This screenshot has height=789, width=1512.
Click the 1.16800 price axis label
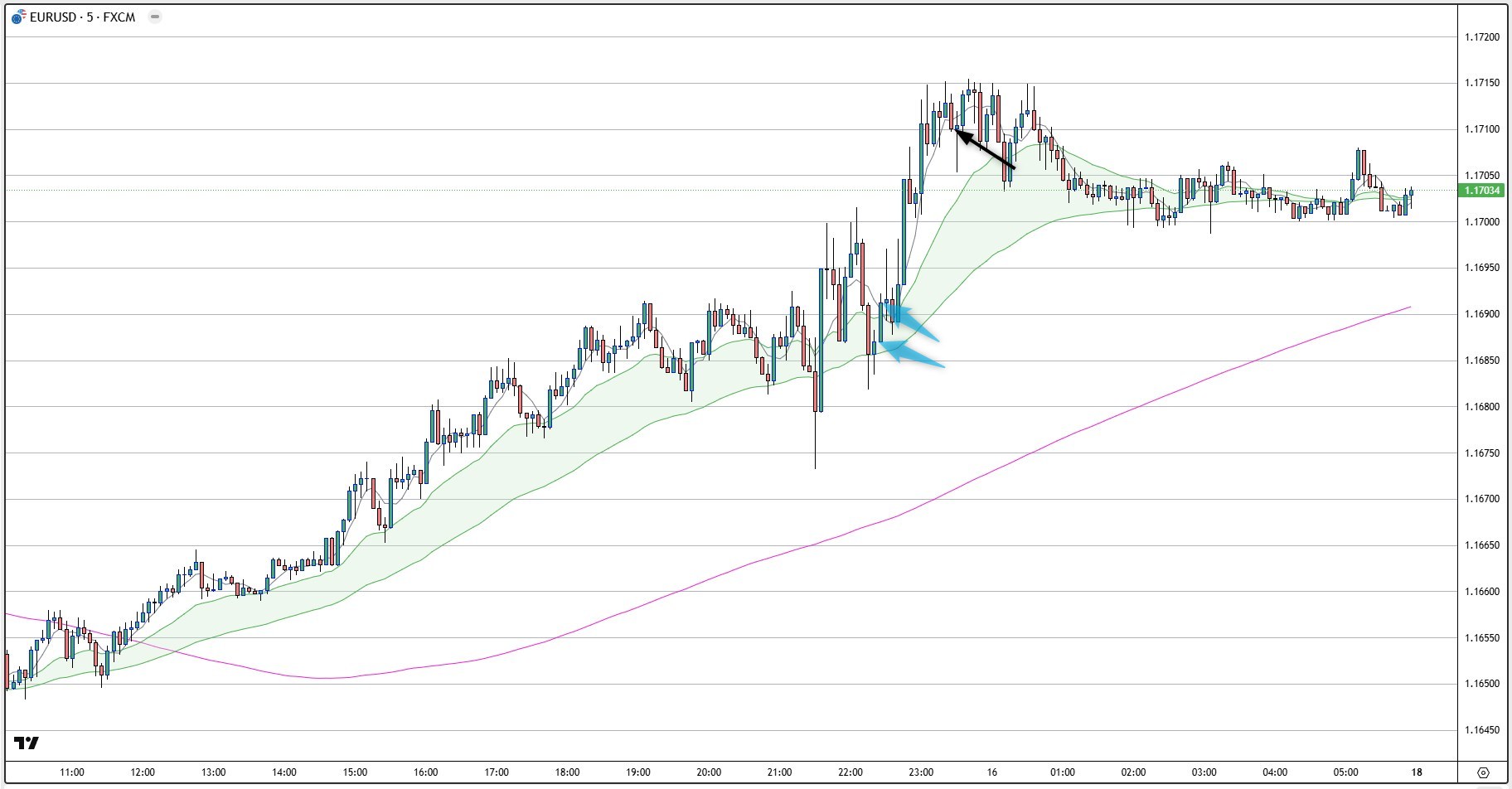1482,407
